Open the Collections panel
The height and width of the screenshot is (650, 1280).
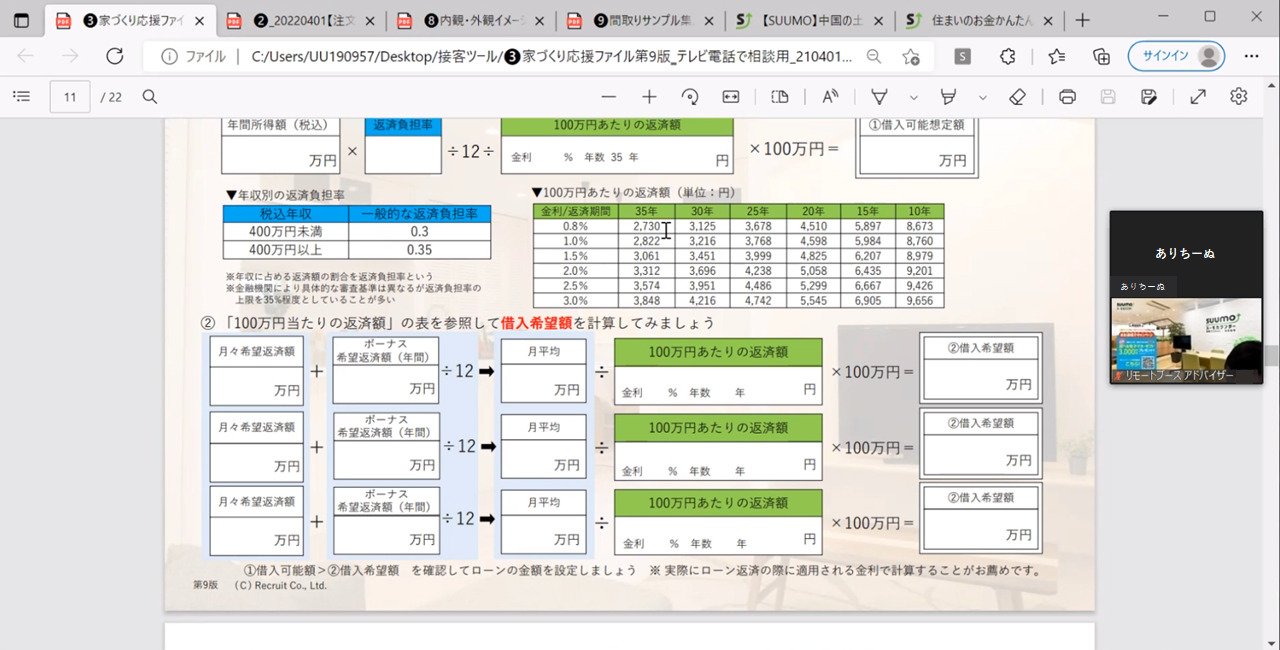pos(1102,57)
